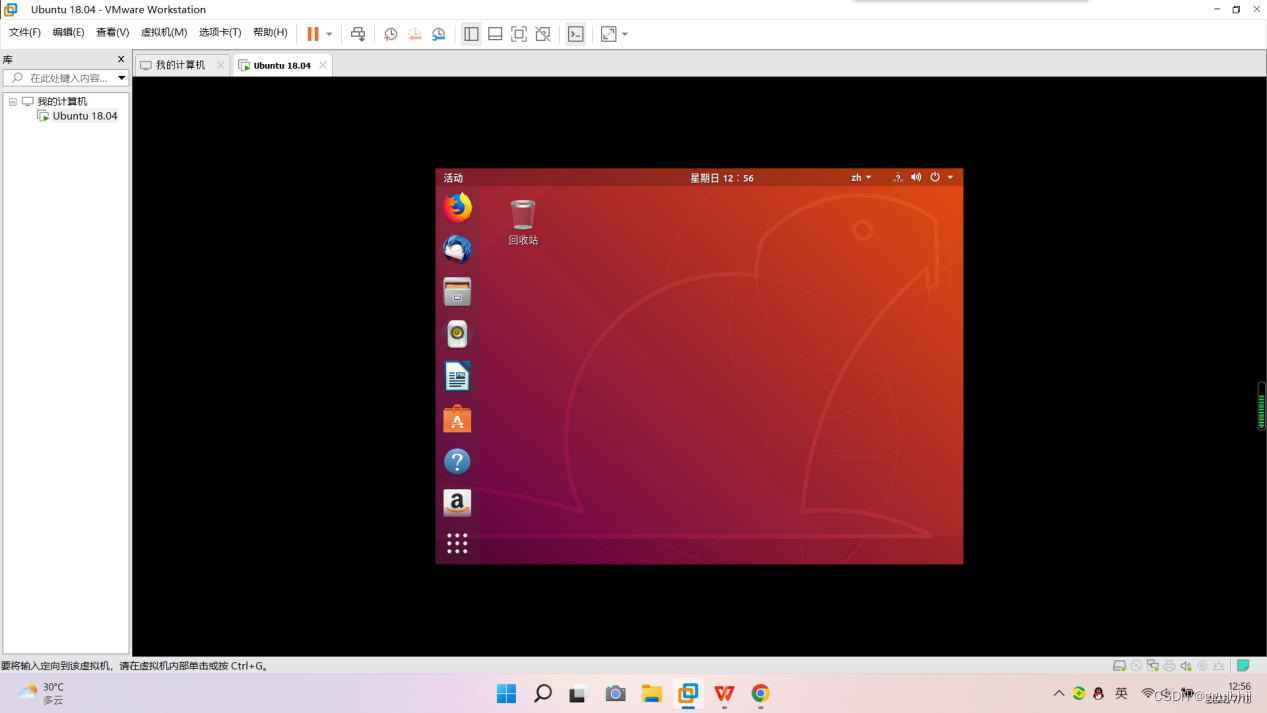
Task: Open the 编辑(E) menu
Action: click(68, 33)
